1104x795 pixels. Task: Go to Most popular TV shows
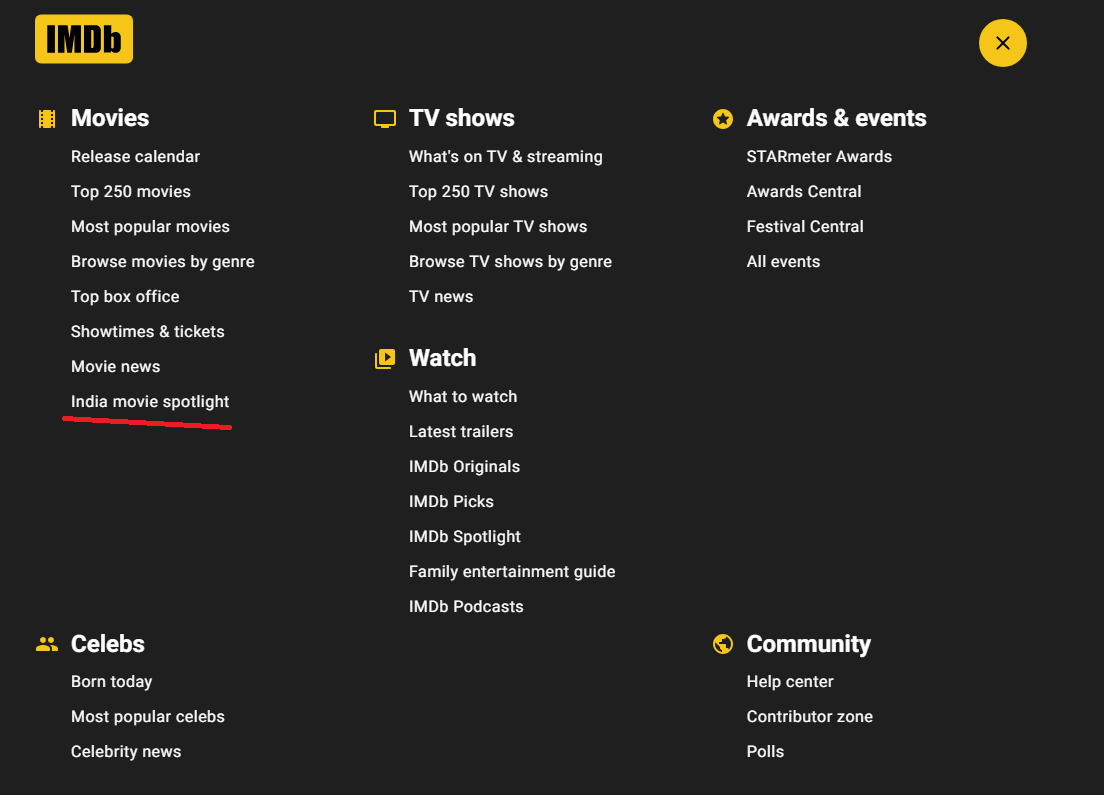tap(498, 227)
